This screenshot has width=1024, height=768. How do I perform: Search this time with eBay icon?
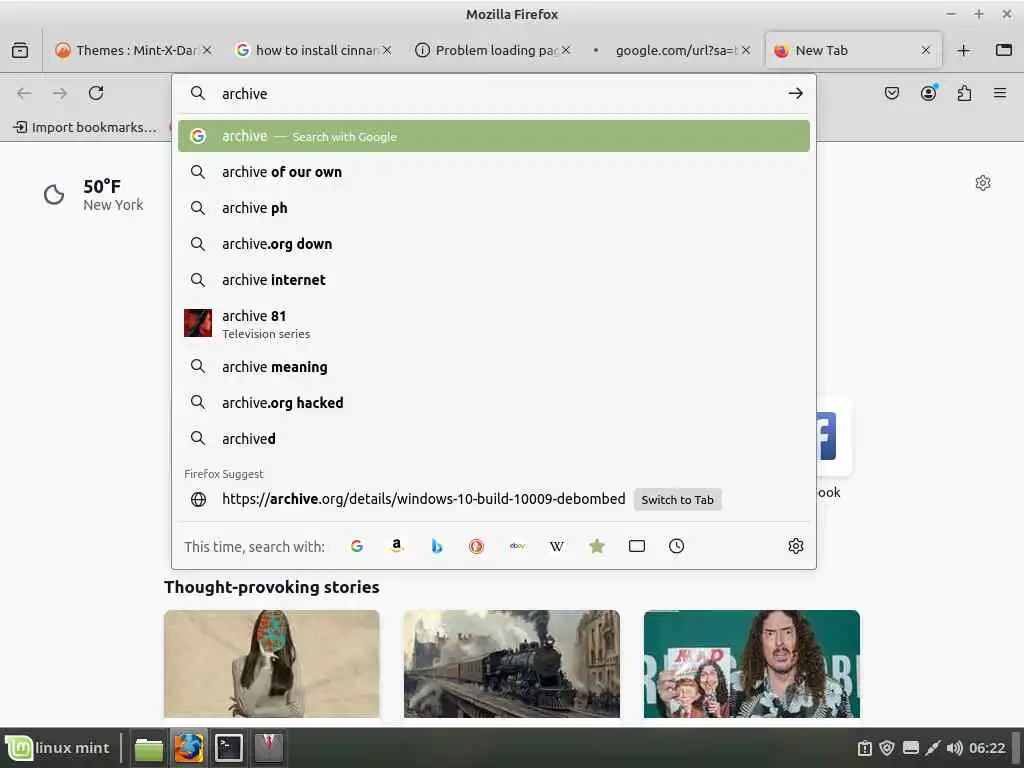pos(517,546)
